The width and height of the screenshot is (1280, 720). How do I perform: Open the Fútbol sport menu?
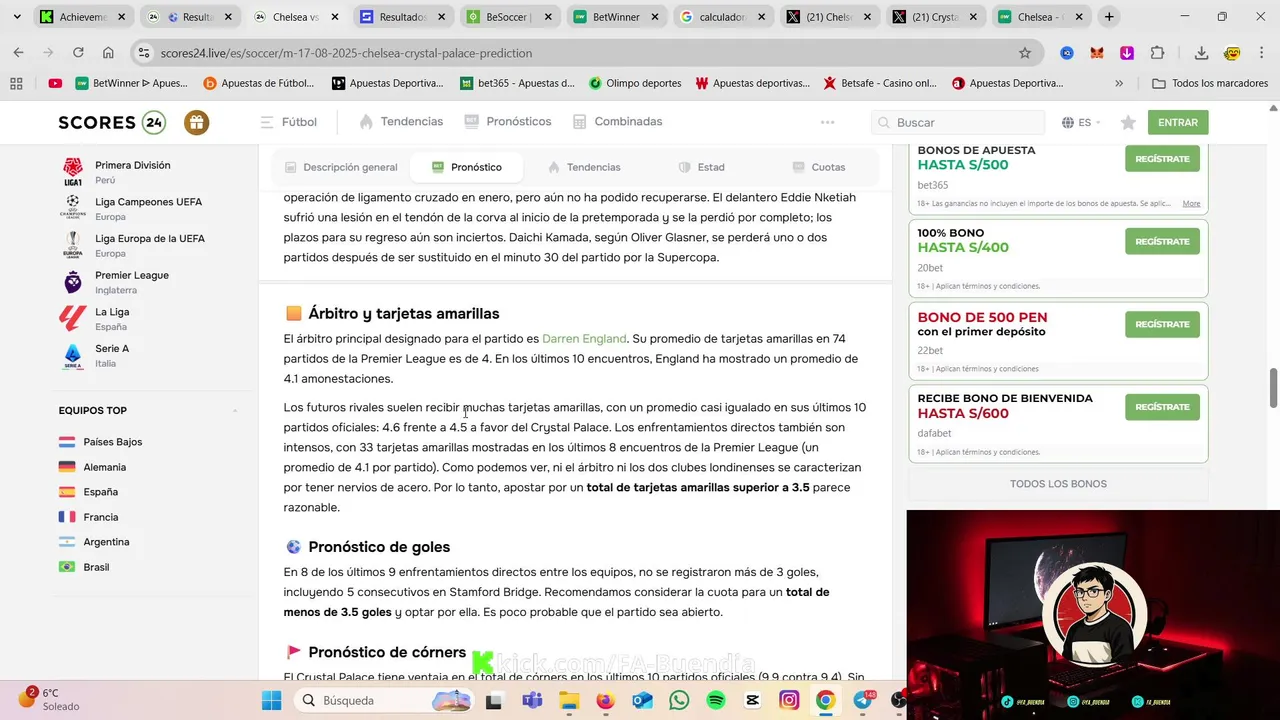click(x=288, y=122)
